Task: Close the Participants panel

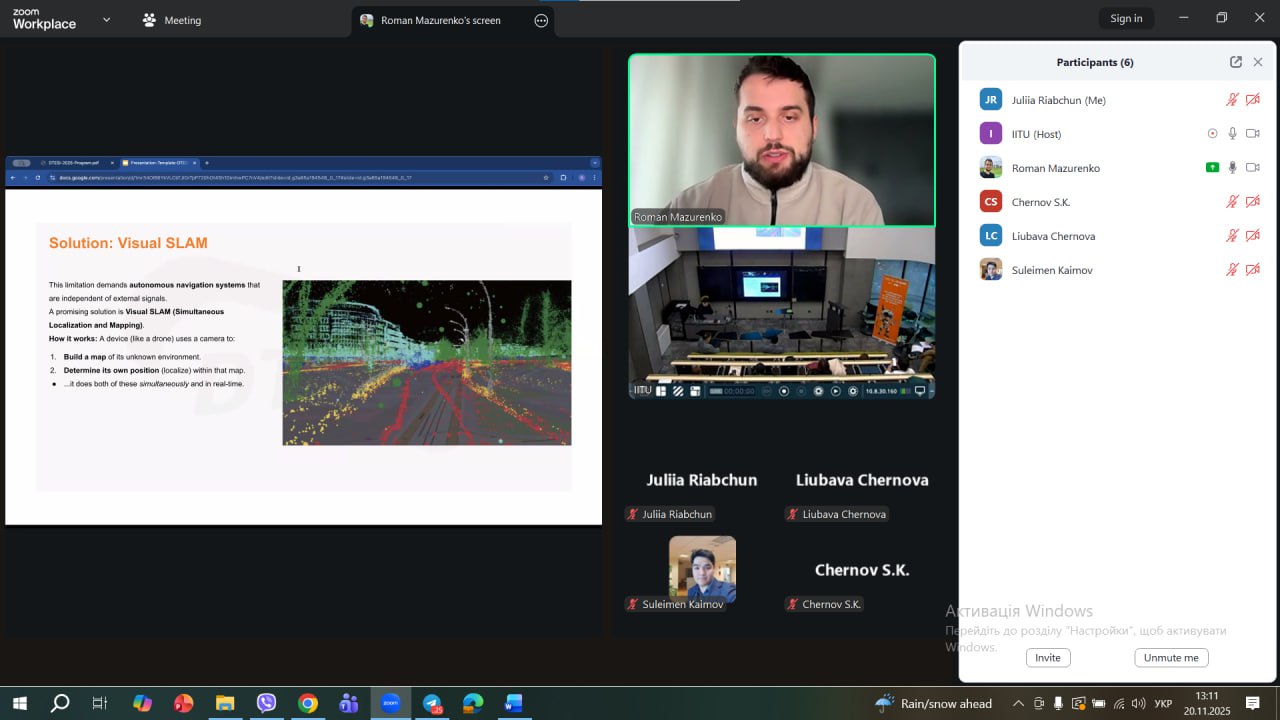Action: coord(1258,62)
